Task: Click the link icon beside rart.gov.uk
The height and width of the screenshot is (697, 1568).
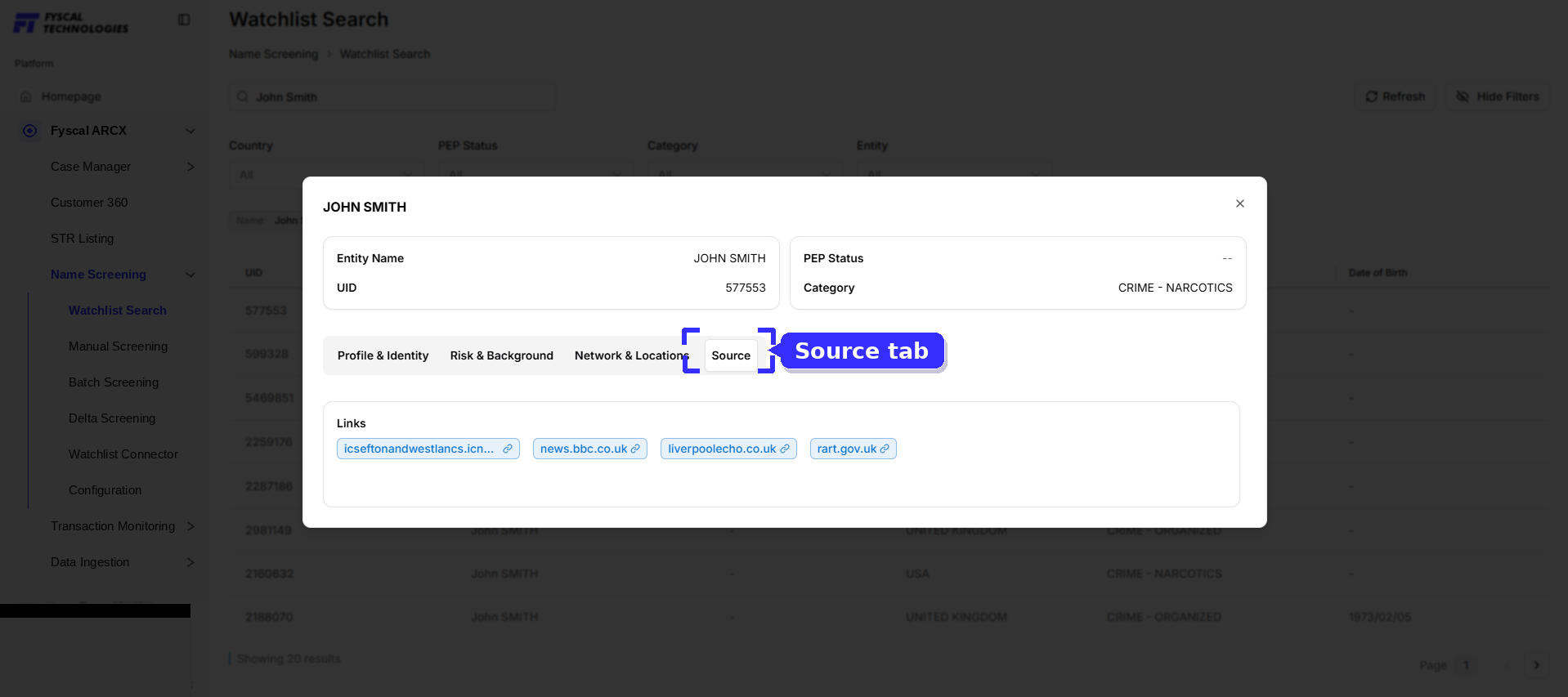Action: pyautogui.click(x=885, y=449)
